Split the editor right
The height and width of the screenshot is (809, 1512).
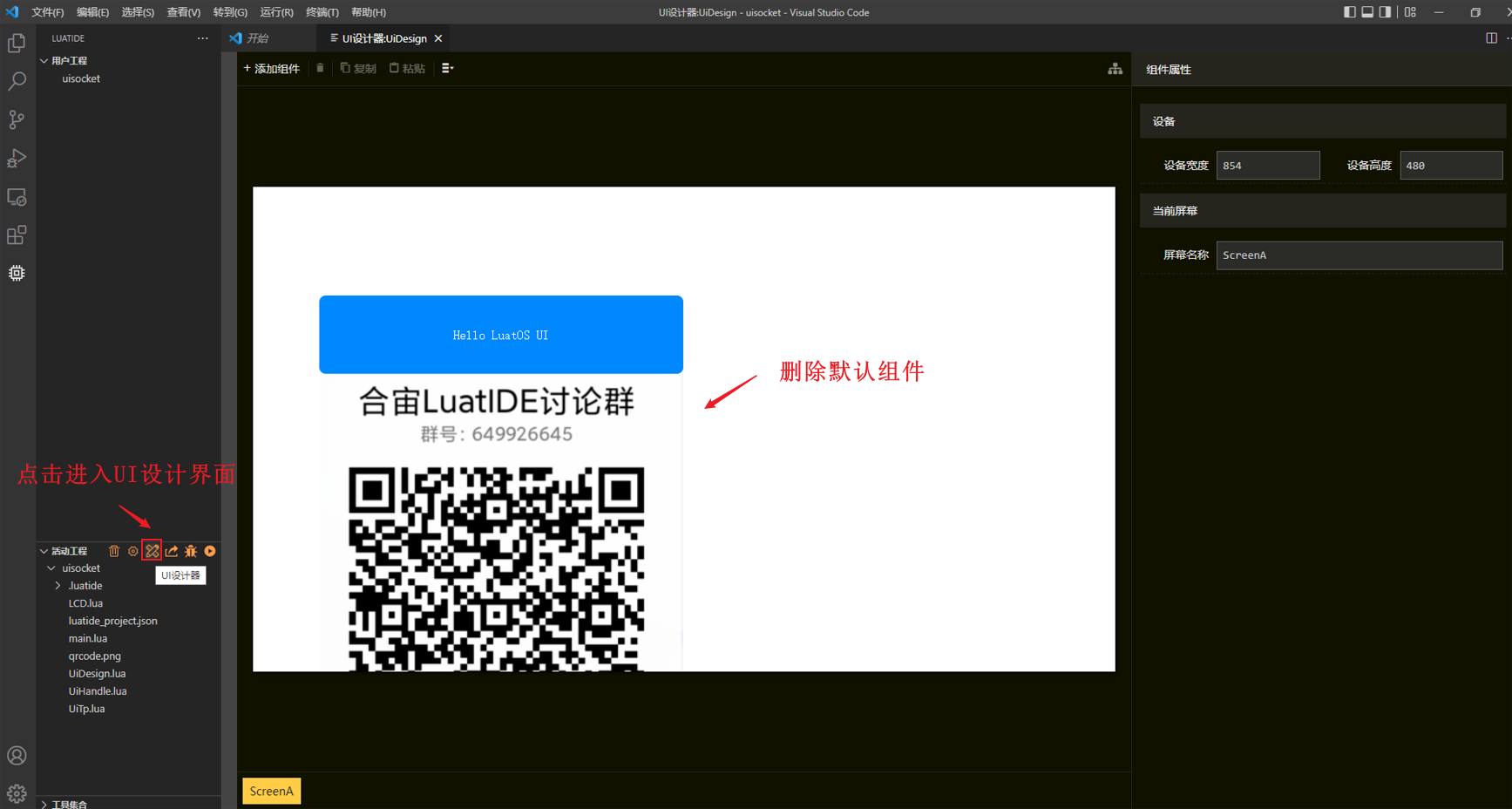(1491, 38)
